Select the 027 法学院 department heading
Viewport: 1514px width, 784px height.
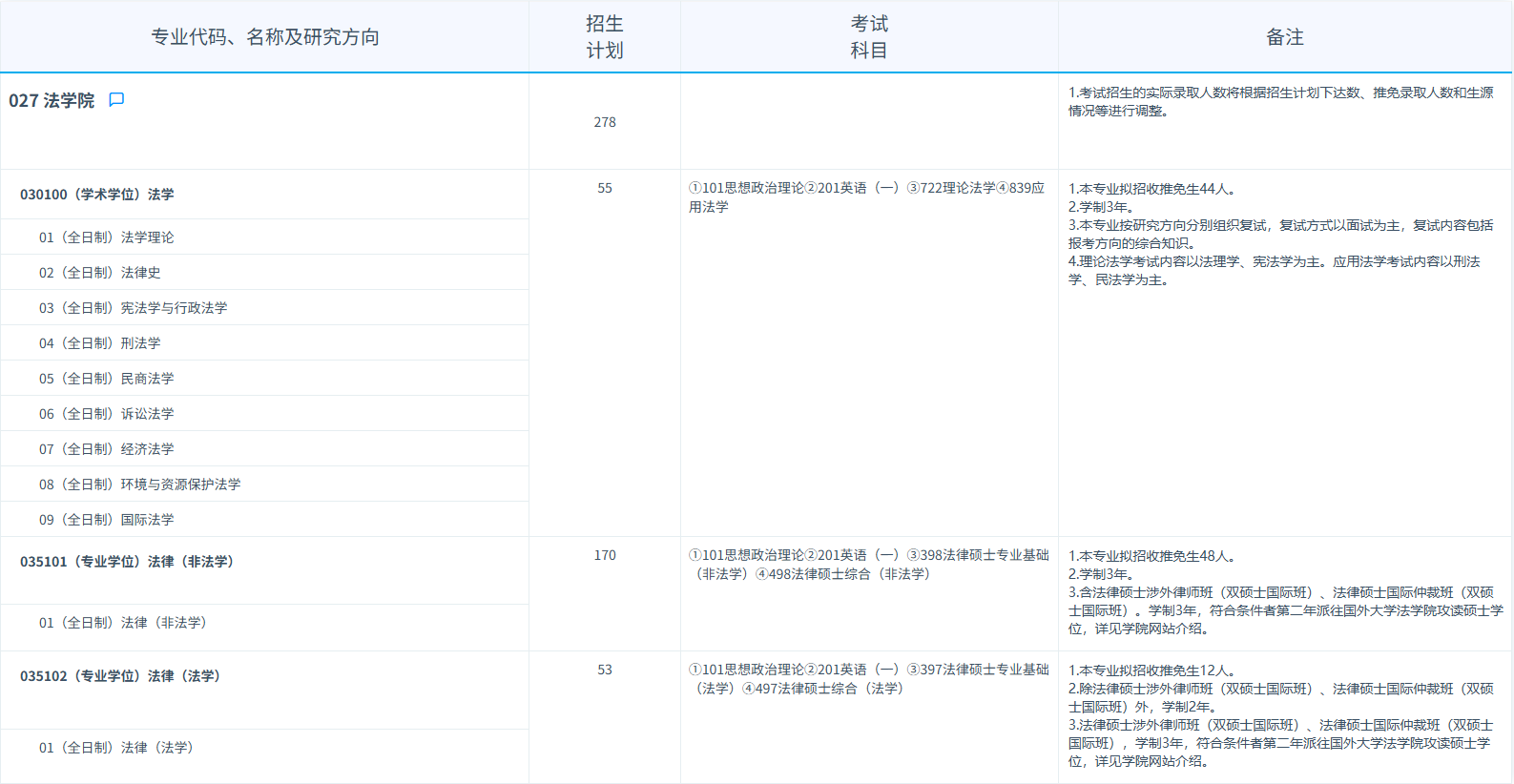[52, 101]
